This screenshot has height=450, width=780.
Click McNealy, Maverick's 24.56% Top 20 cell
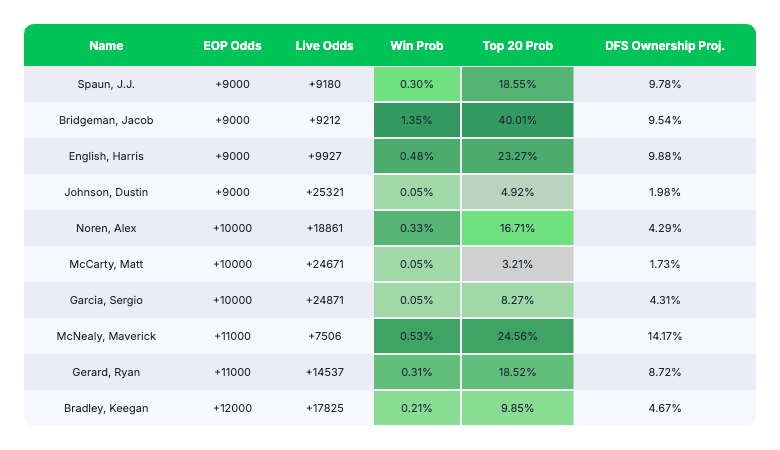pyautogui.click(x=517, y=336)
